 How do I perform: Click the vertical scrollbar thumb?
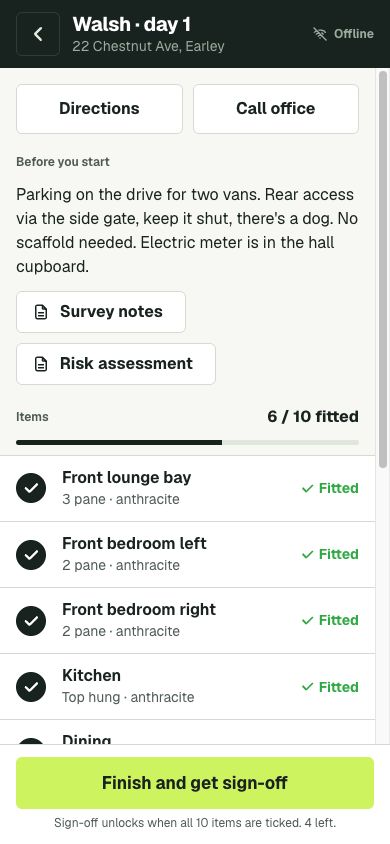tap(382, 269)
